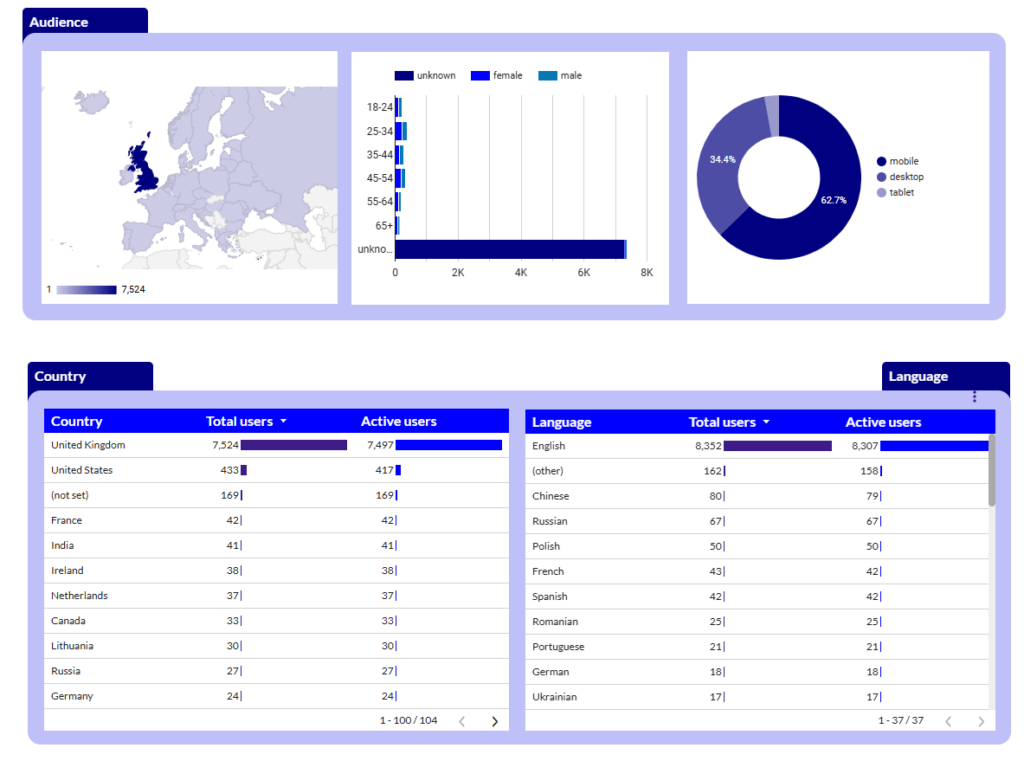Toggle the female series in bar chart legend

click(x=497, y=76)
